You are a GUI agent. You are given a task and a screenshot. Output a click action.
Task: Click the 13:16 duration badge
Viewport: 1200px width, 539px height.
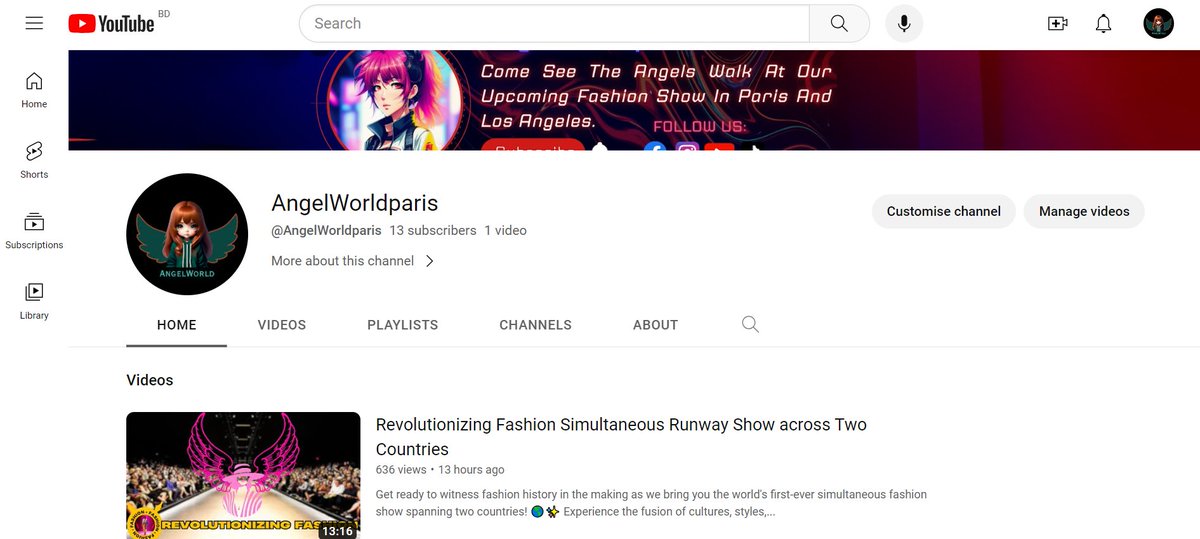336,531
